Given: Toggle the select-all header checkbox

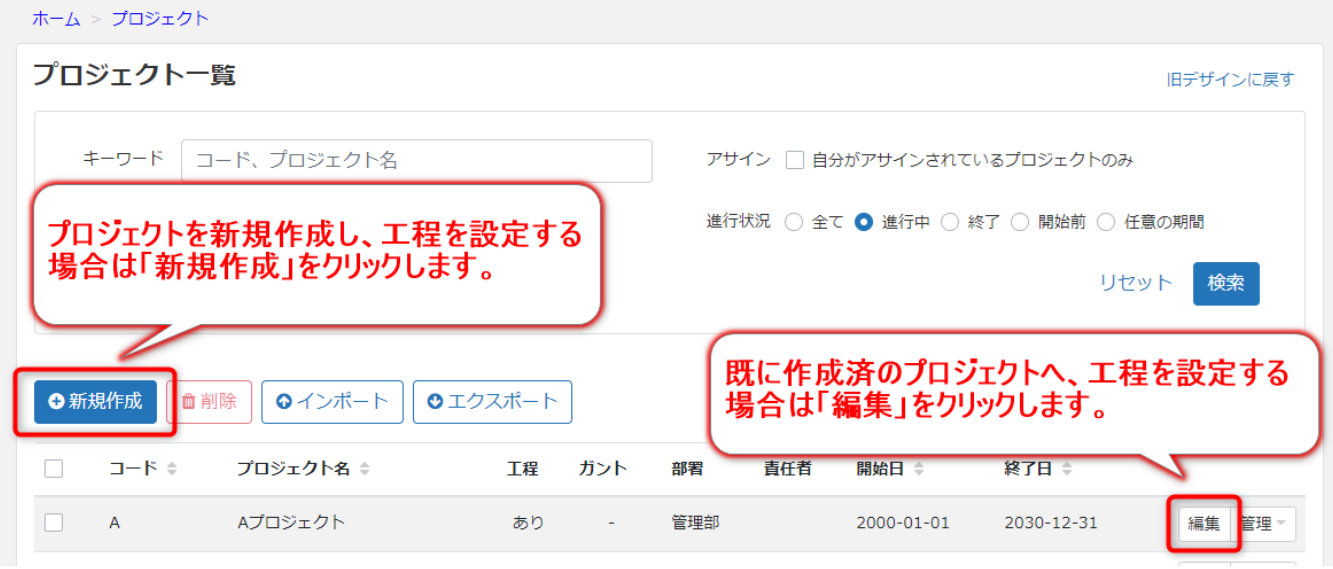Looking at the screenshot, I should [54, 468].
